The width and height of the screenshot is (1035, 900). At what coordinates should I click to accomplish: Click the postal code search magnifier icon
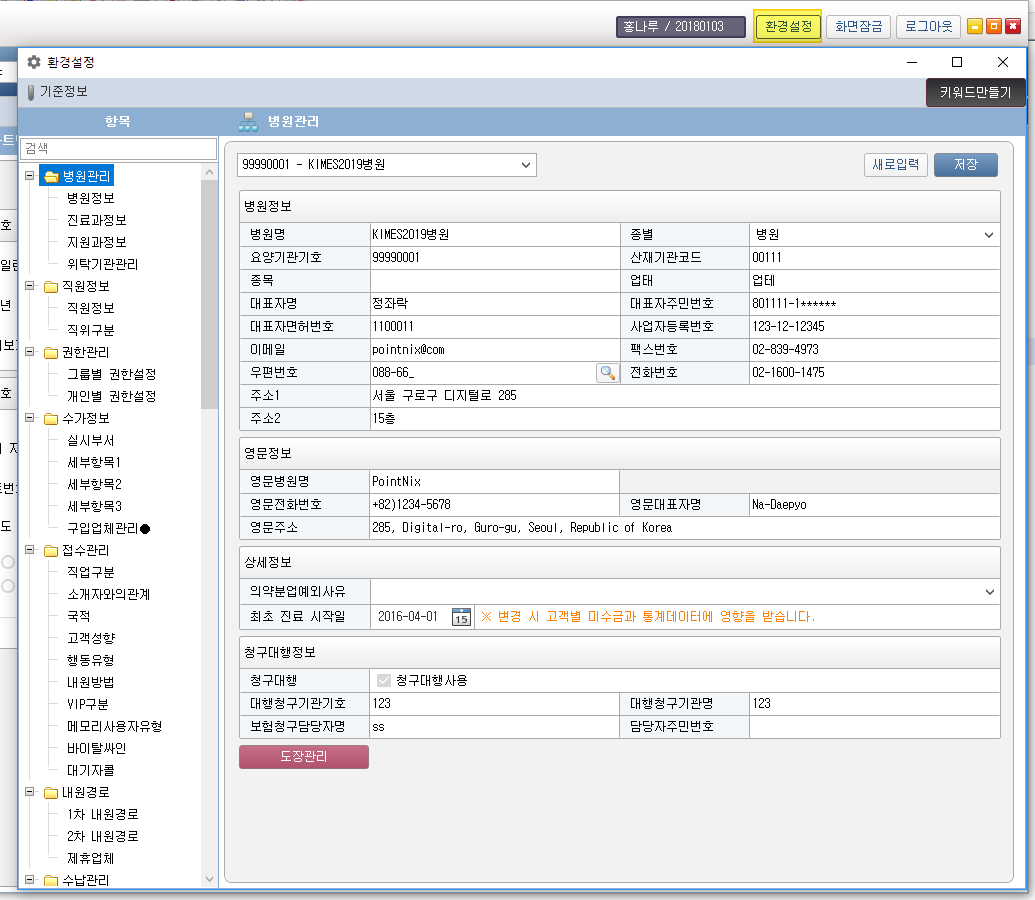pyautogui.click(x=607, y=372)
